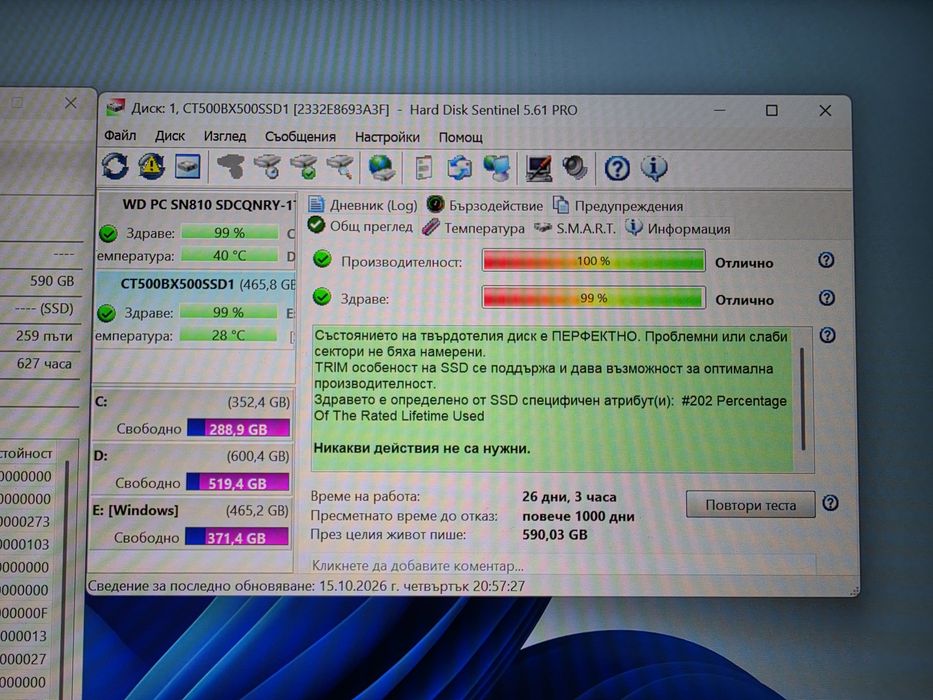
Task: Open the monitor with pen configuration icon
Action: point(538,168)
